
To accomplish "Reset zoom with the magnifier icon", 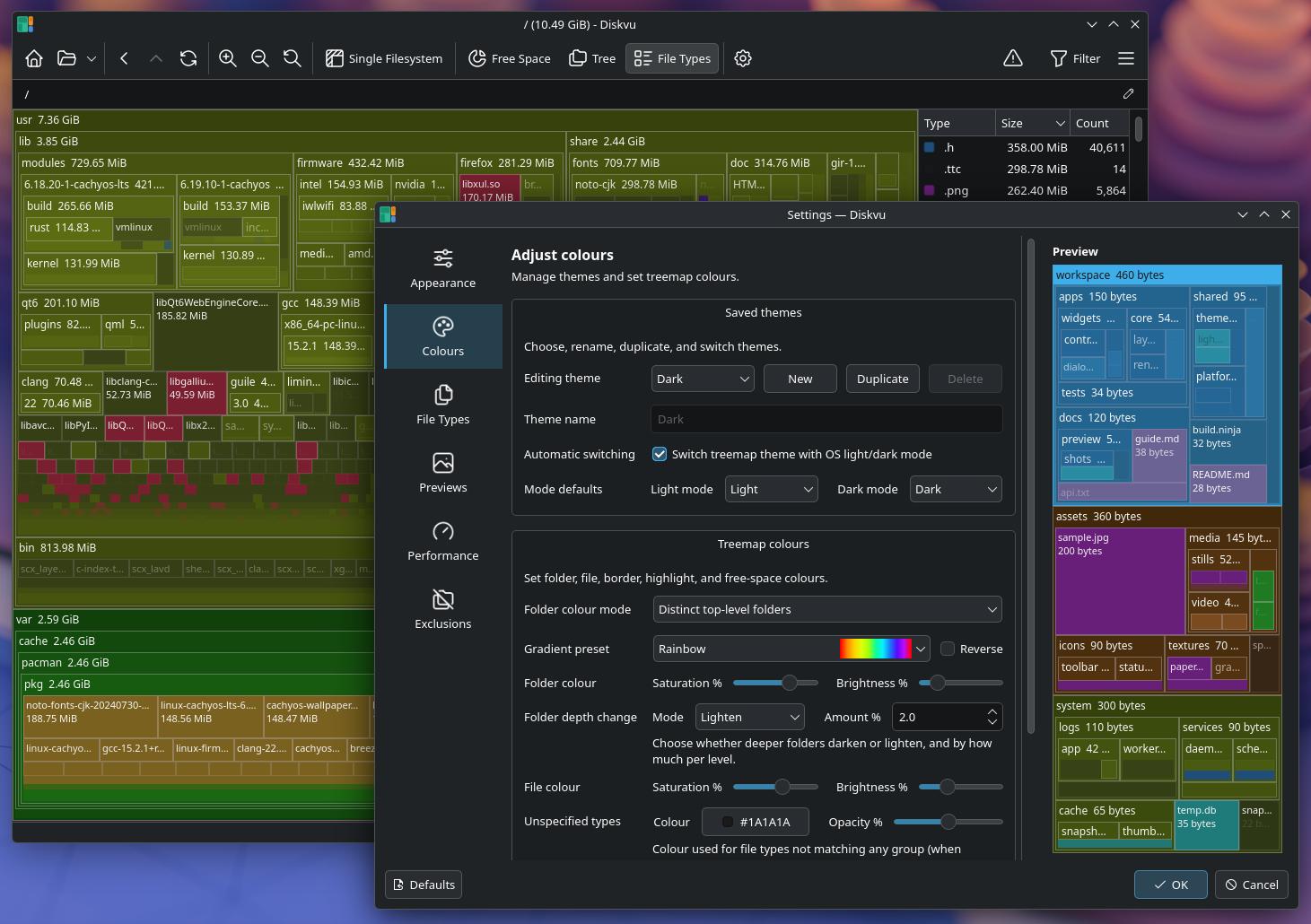I will click(293, 58).
